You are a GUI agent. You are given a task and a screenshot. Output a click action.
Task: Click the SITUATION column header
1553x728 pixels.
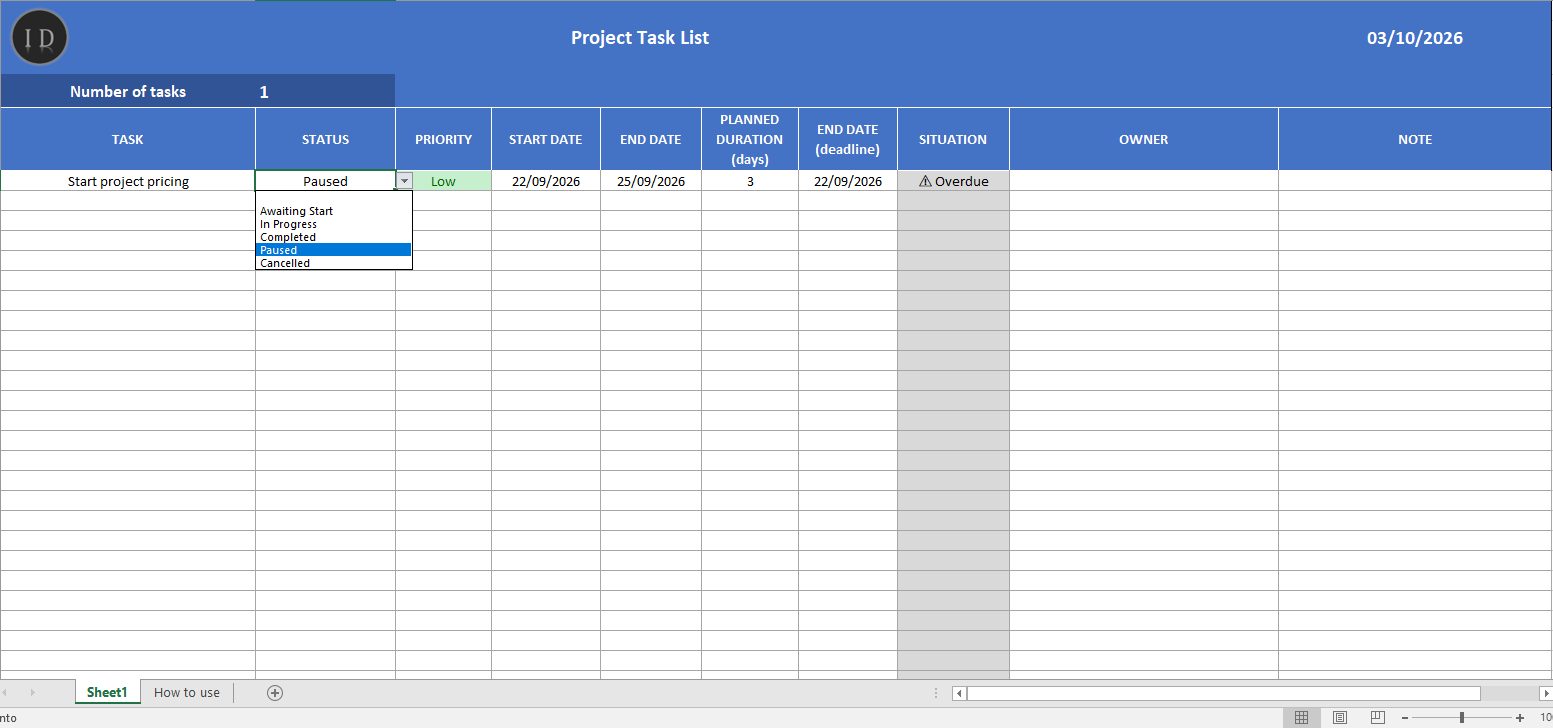953,139
